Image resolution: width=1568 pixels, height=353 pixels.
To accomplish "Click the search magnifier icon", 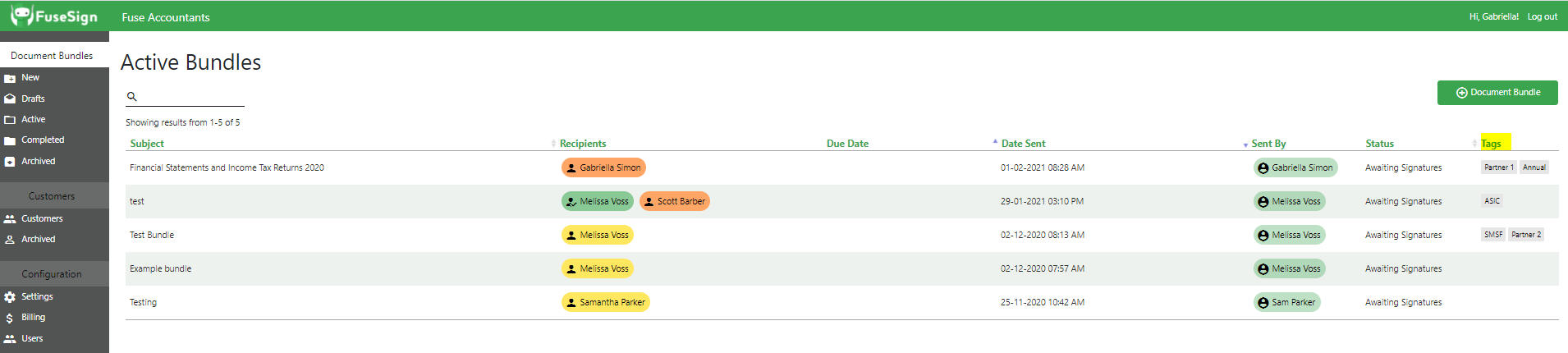I will click(x=131, y=97).
